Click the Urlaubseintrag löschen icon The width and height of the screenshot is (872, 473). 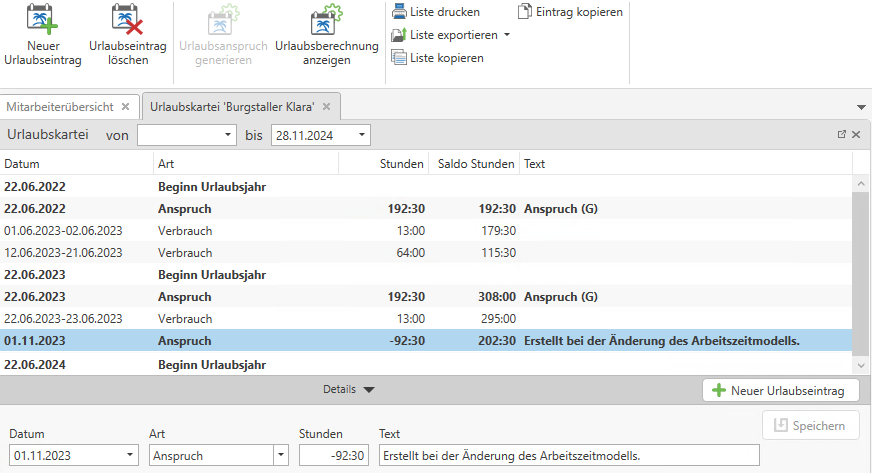coord(128,21)
